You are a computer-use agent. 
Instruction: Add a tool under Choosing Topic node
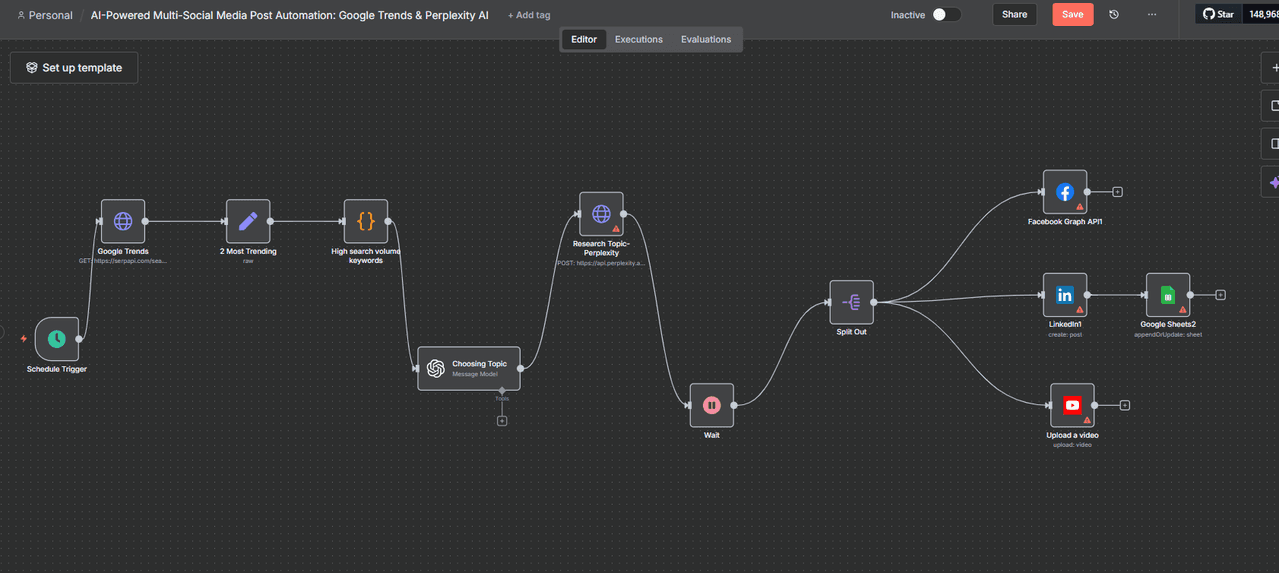point(502,421)
